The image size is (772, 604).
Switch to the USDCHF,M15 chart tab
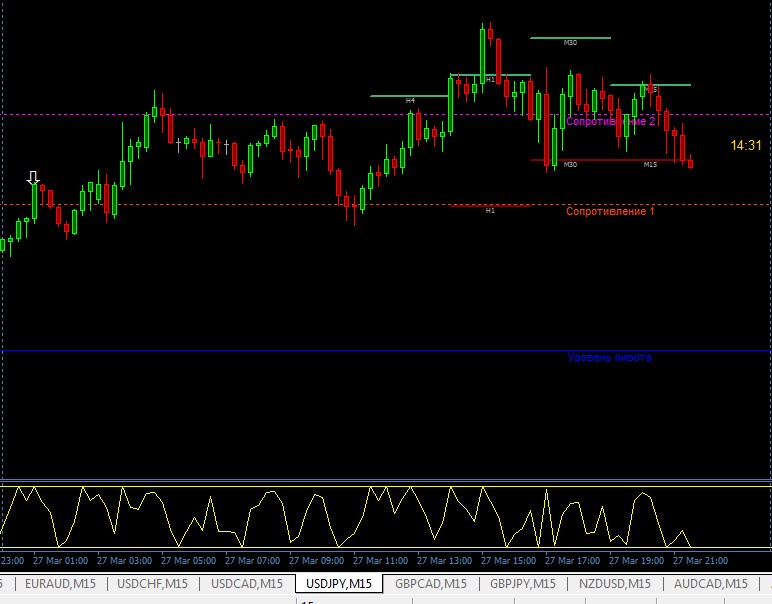152,584
